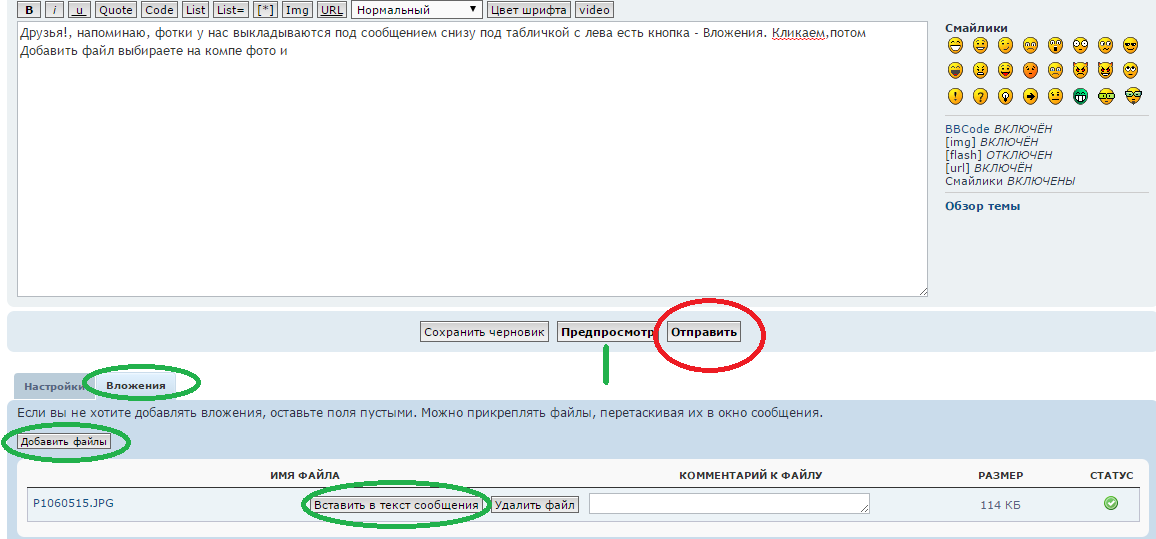Insert the surprised open-mouth smiley

1055,45
